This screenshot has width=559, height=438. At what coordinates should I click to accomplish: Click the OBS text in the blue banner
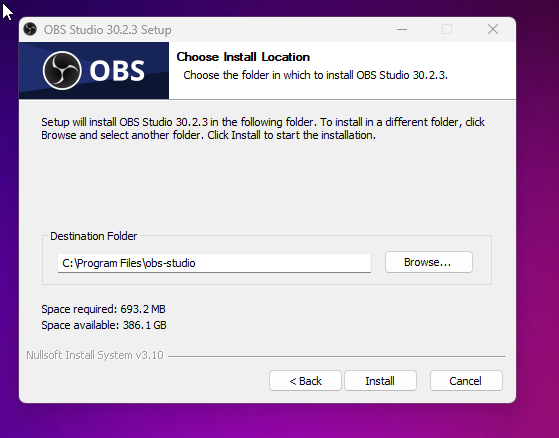[x=117, y=71]
